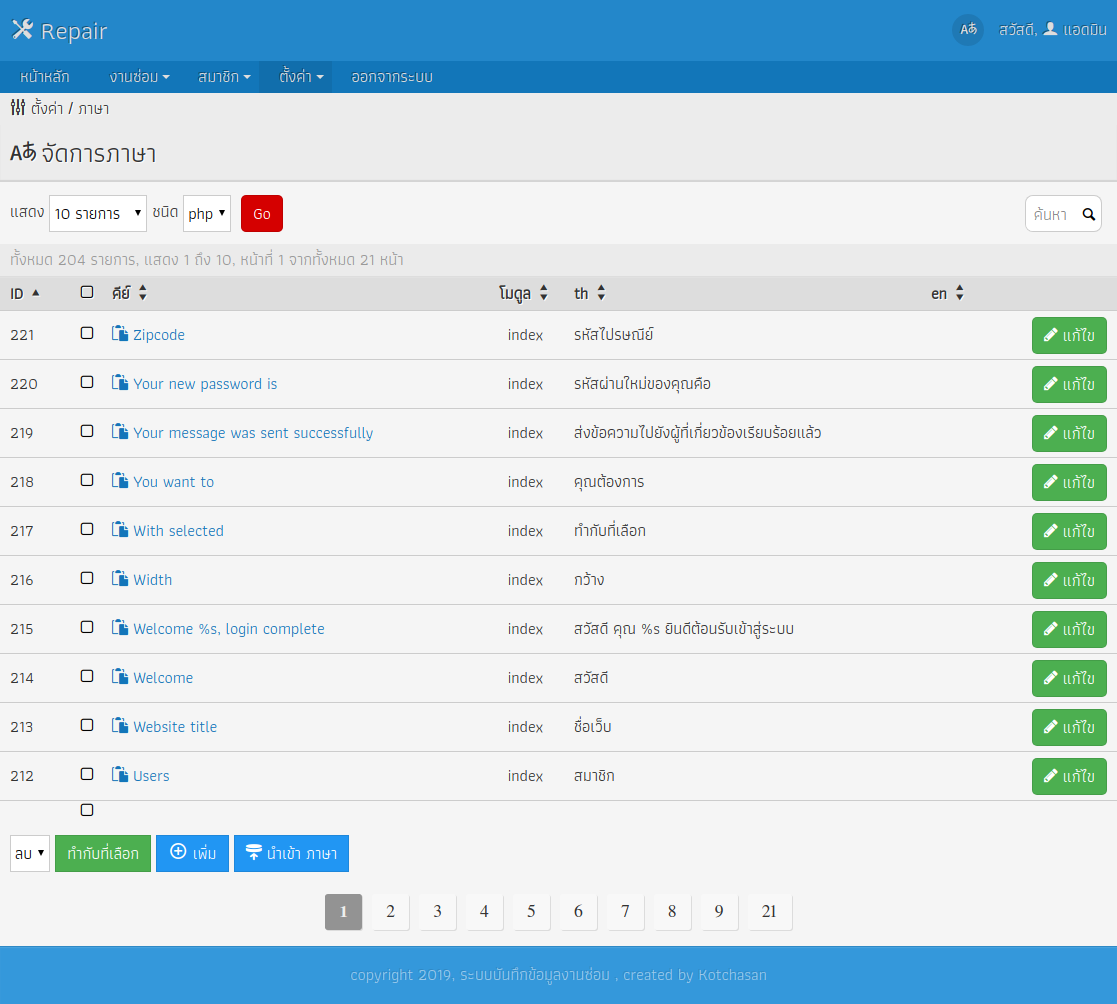
Task: Click the language switcher icon in header
Action: [x=967, y=30]
